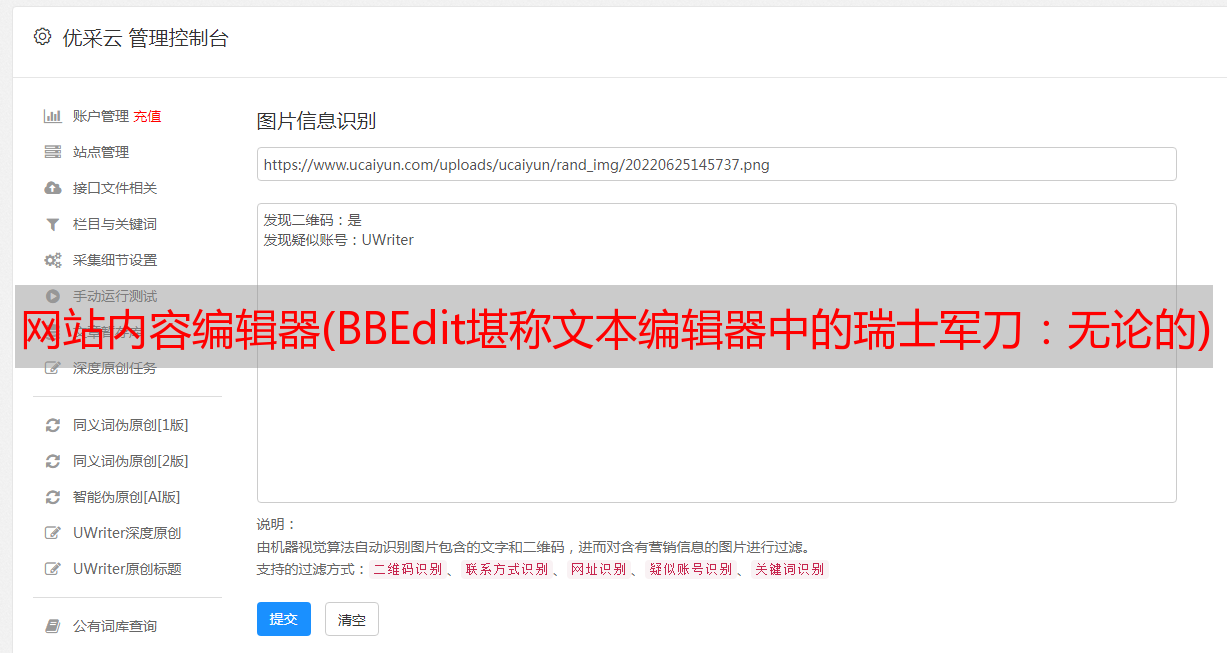Click the cloud upload icon for 接口文件相关
1227x653 pixels.
tap(53, 188)
